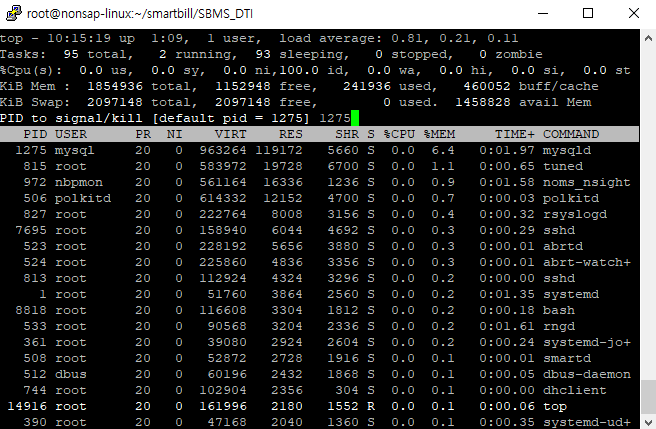This screenshot has height=429, width=656.
Task: Click the 0 zombie count
Action: [x=483, y=54]
